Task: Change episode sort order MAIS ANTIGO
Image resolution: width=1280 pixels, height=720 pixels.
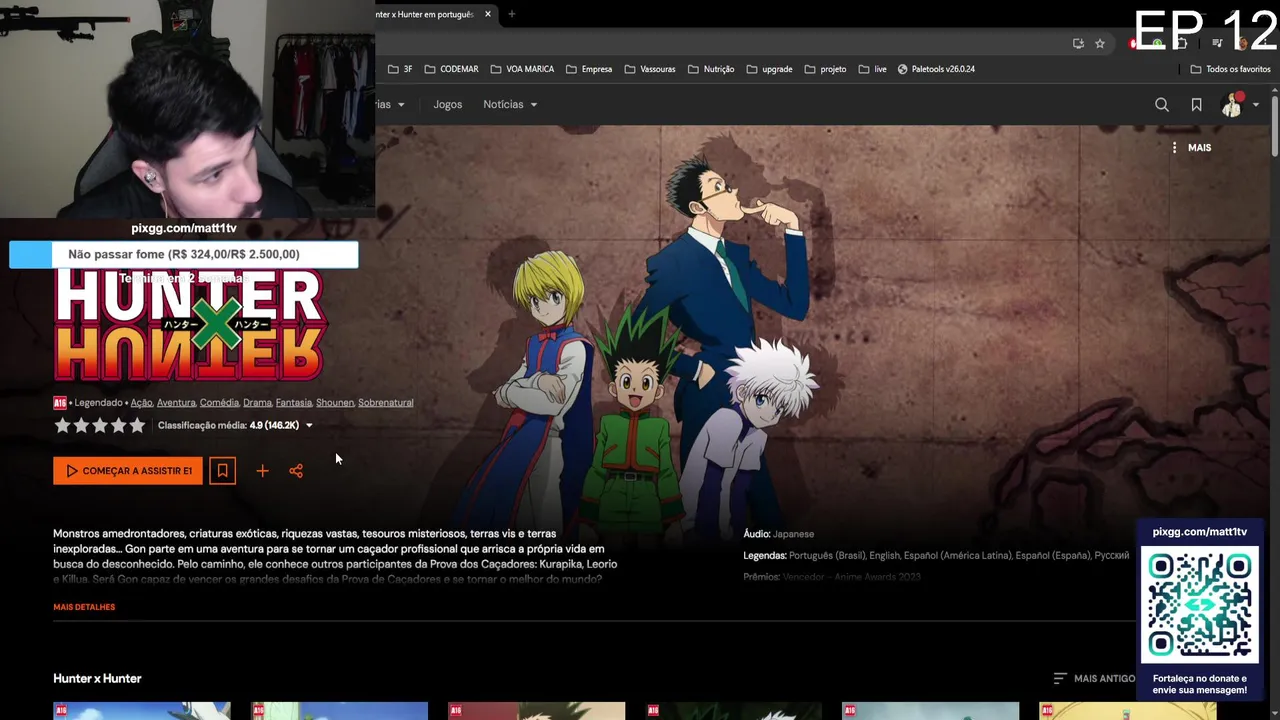Action: [x=1095, y=678]
